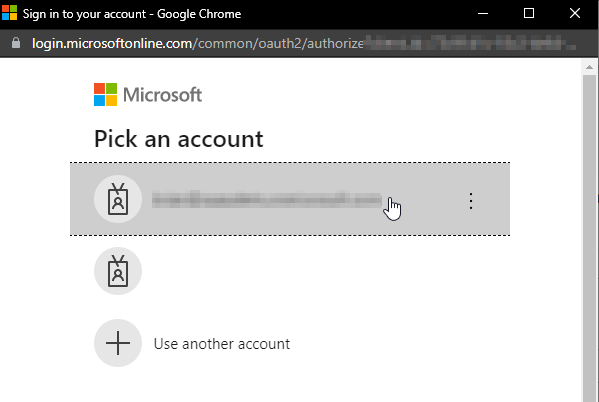This screenshot has height=402, width=599.
Task: Click the Microsoft logo on the page
Action: (x=148, y=95)
